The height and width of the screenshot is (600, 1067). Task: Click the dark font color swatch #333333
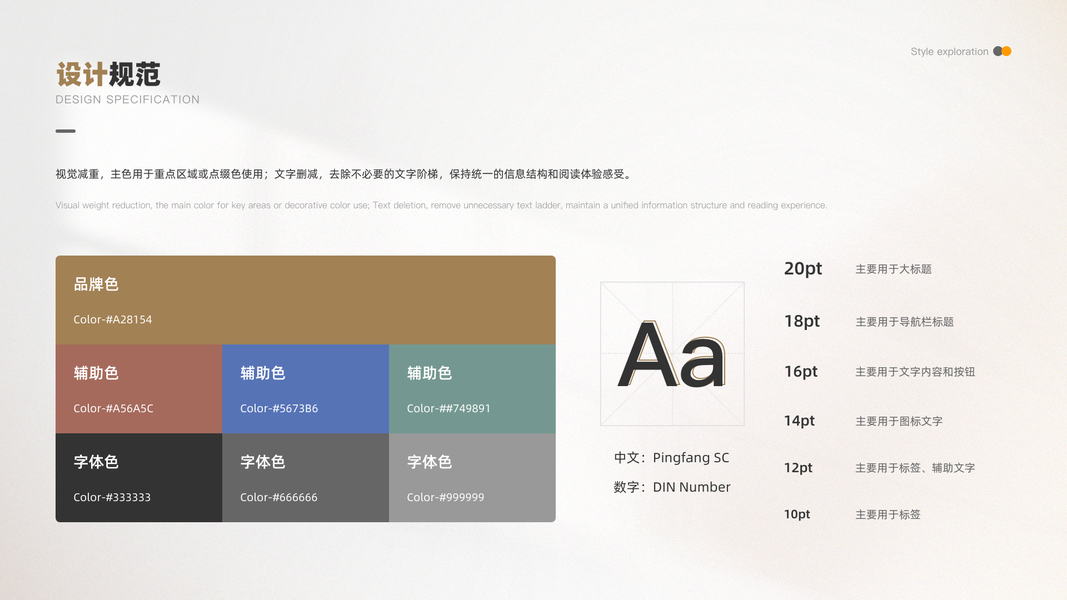pyautogui.click(x=139, y=478)
